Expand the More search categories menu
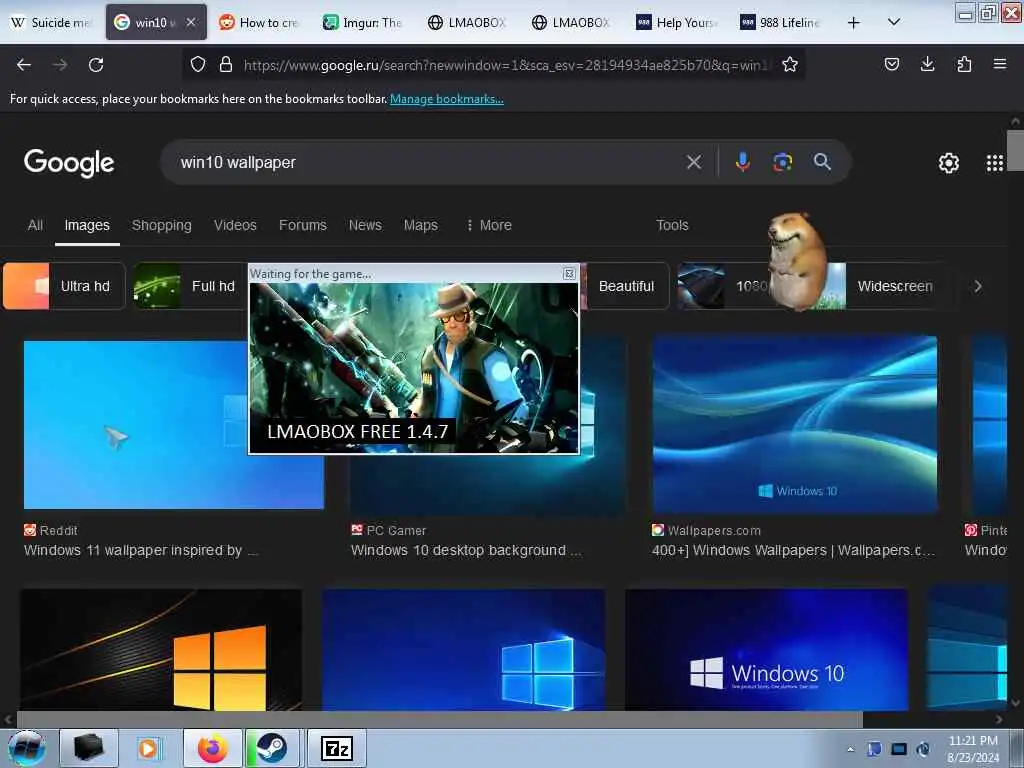The image size is (1024, 768). click(x=489, y=225)
